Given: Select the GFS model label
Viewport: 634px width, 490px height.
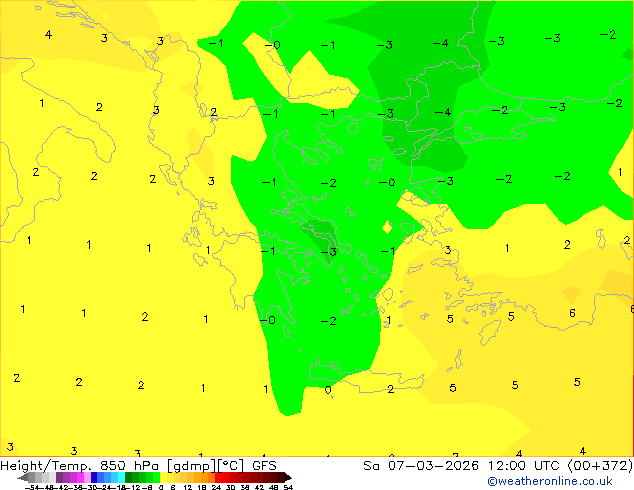Looking at the screenshot, I should tap(264, 466).
